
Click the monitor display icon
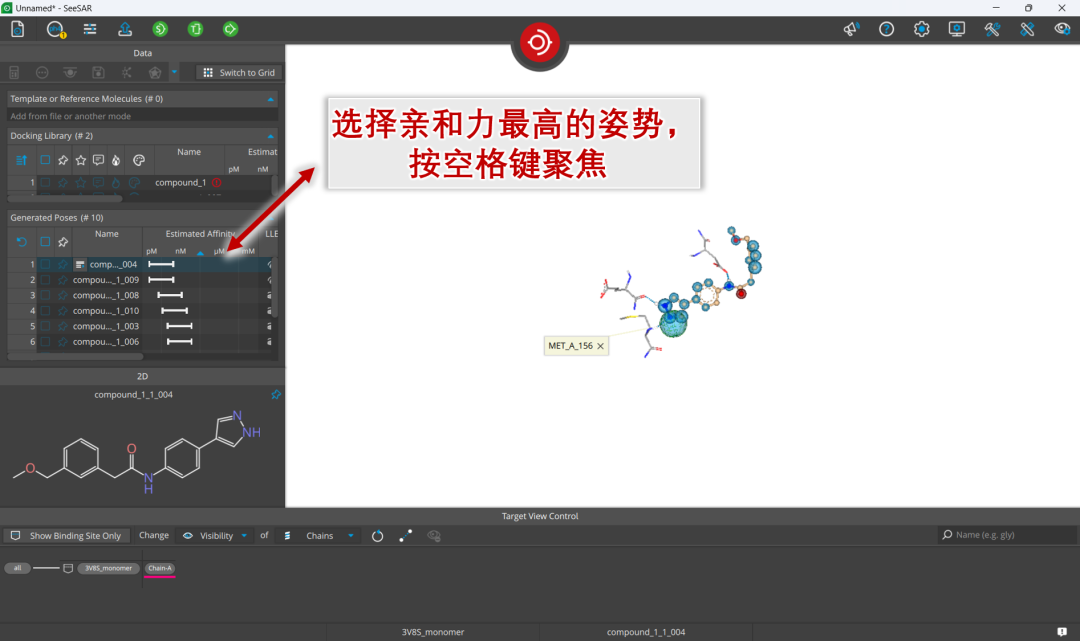point(957,29)
